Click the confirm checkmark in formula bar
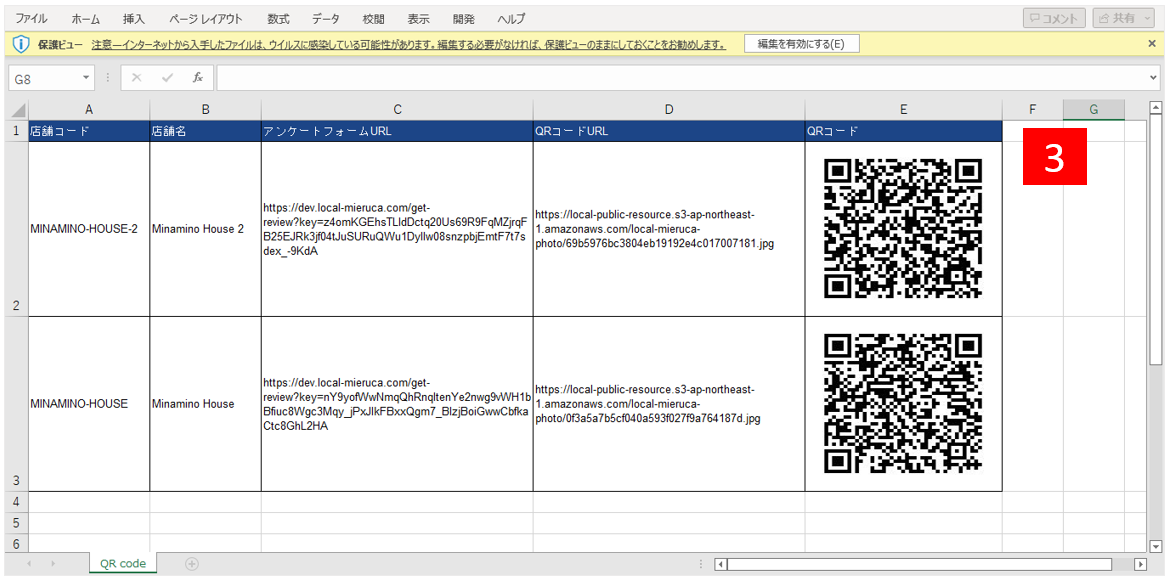The height and width of the screenshot is (577, 1167). click(167, 77)
